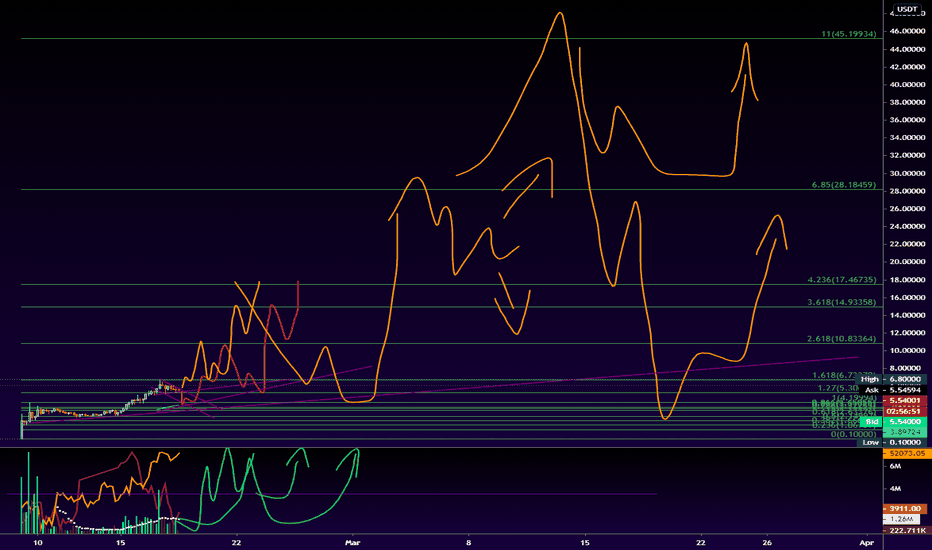Click the 222.711K volume value label
This screenshot has width=932, height=550.
pos(907,530)
